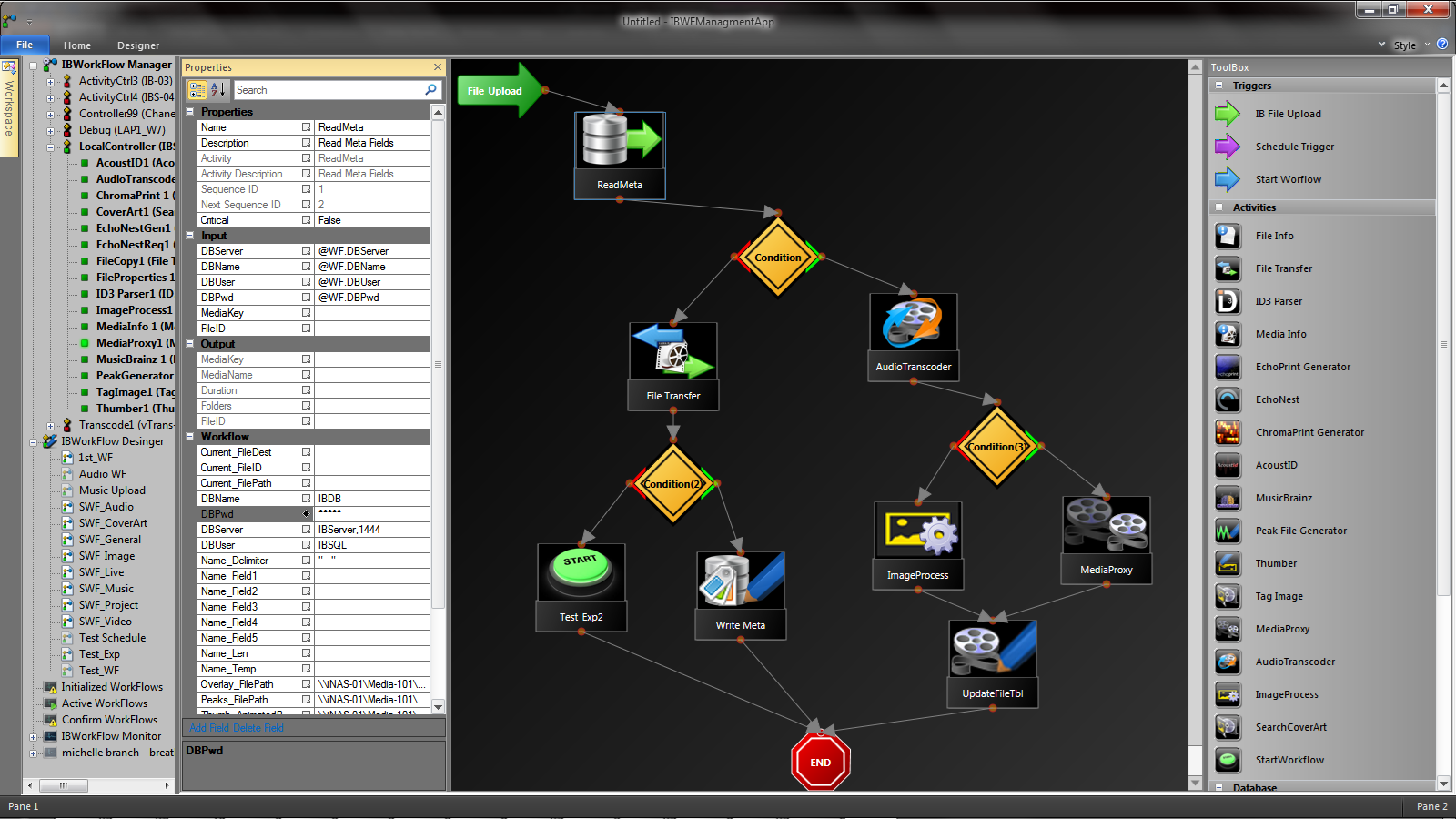Click the marker box beside Critical property
1456x819 pixels.
[x=307, y=220]
